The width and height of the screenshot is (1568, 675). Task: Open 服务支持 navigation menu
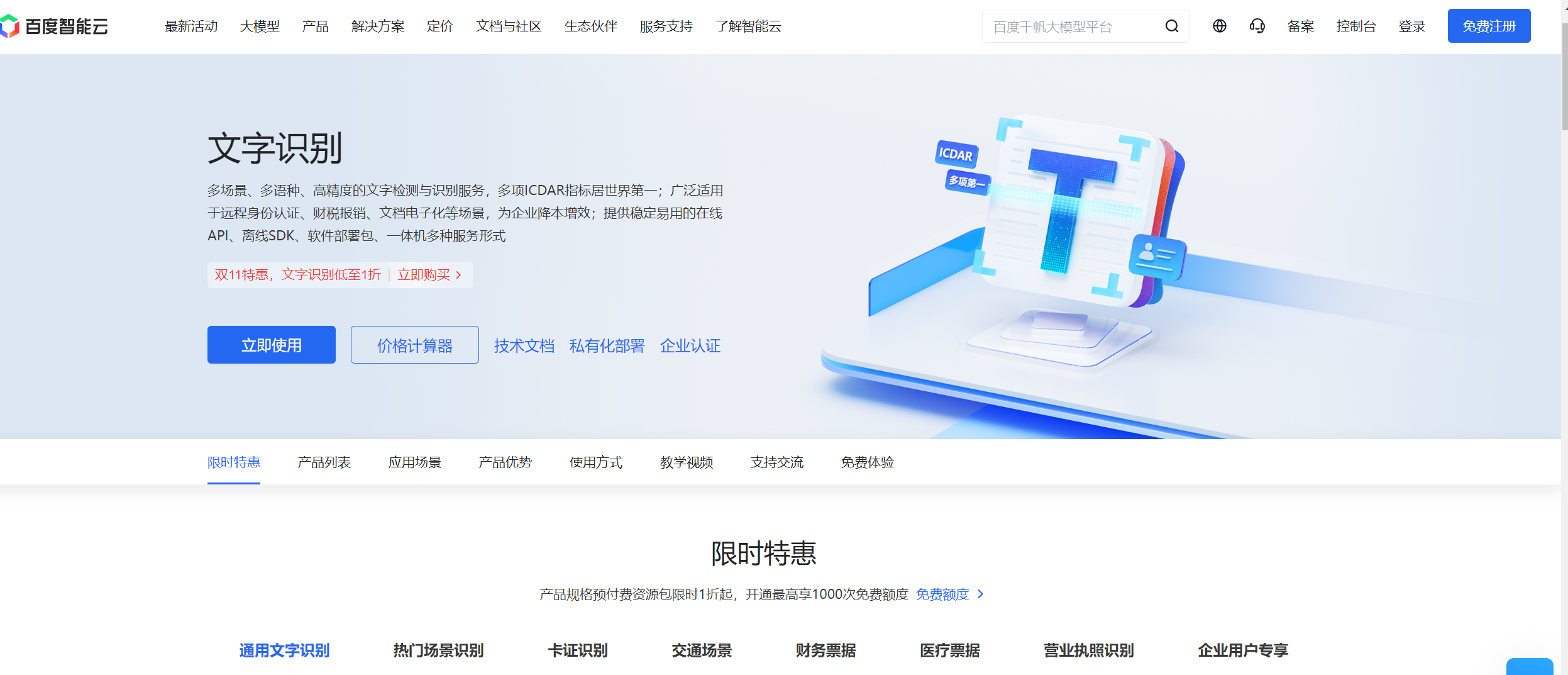[x=666, y=26]
